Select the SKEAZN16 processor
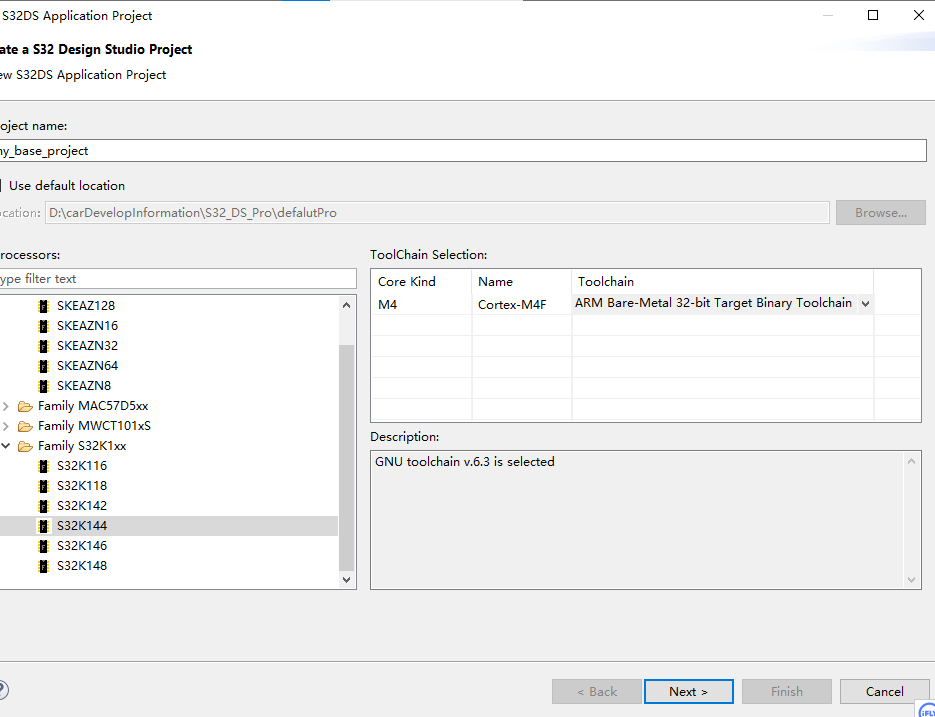Screen dimensions: 935x717 click(87, 326)
